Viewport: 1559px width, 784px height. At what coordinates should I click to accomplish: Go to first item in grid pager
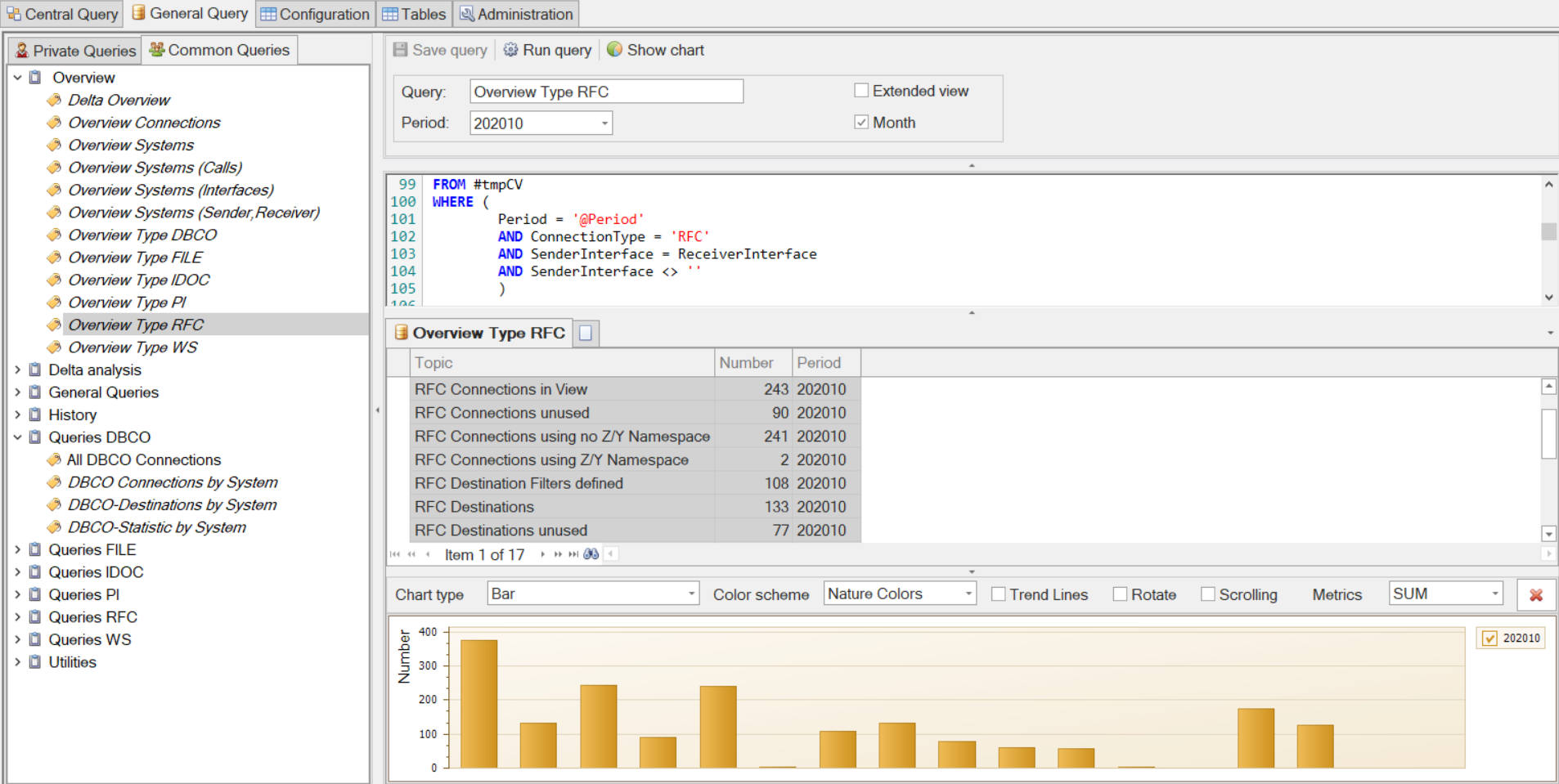coord(395,554)
